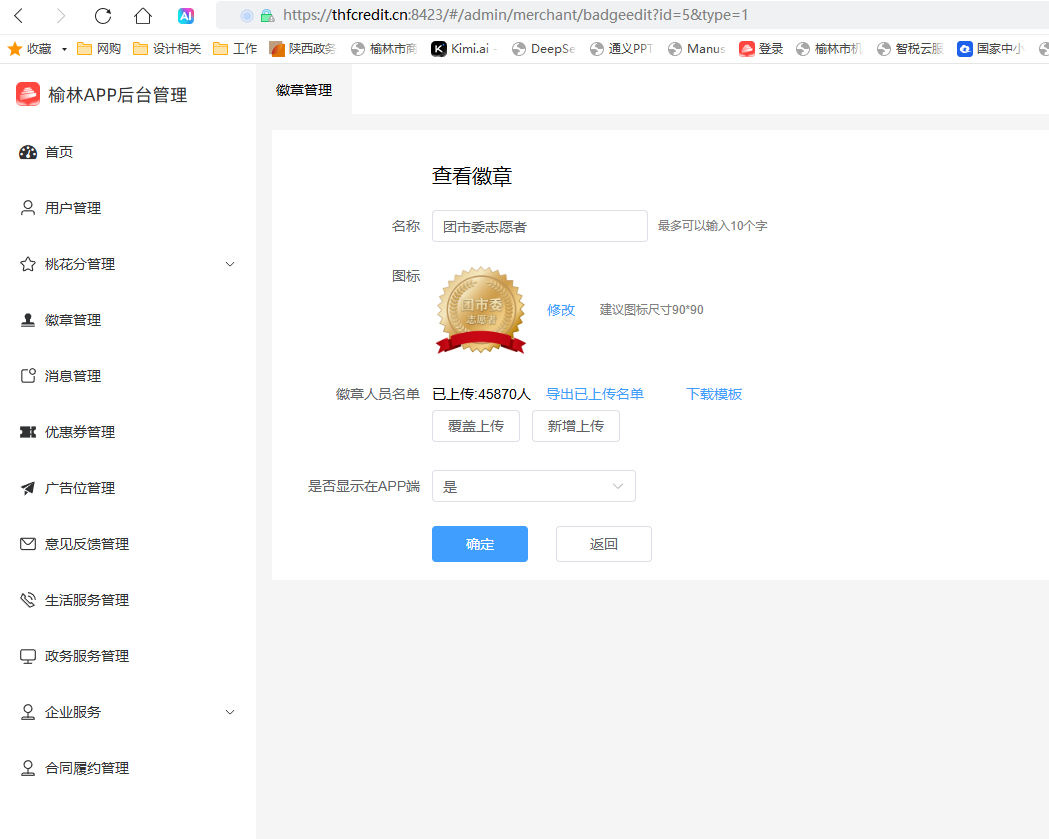
Task: Reload the page with the refresh icon
Action: [x=103, y=15]
